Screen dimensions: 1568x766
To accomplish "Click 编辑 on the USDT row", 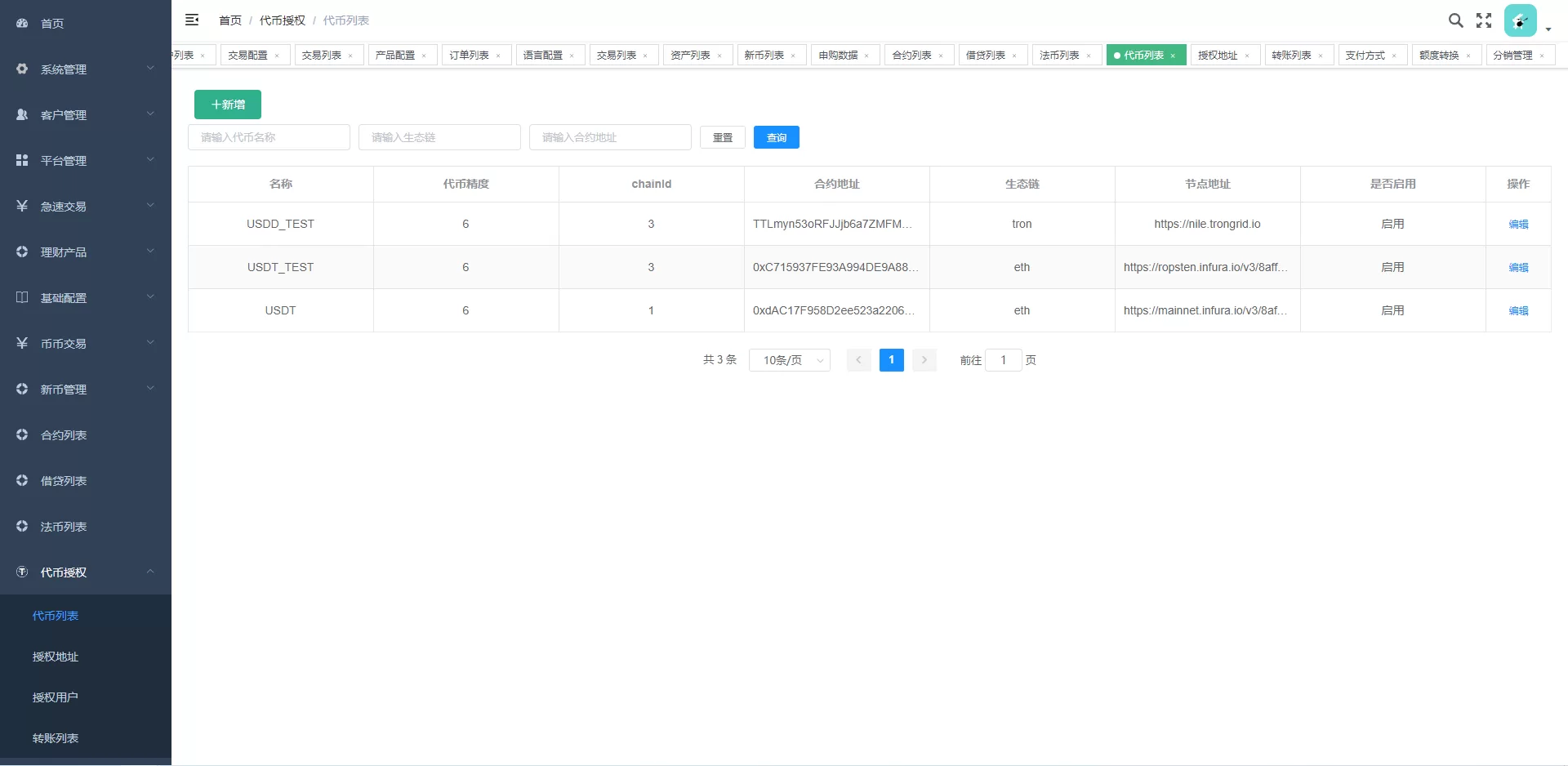I will 1518,310.
